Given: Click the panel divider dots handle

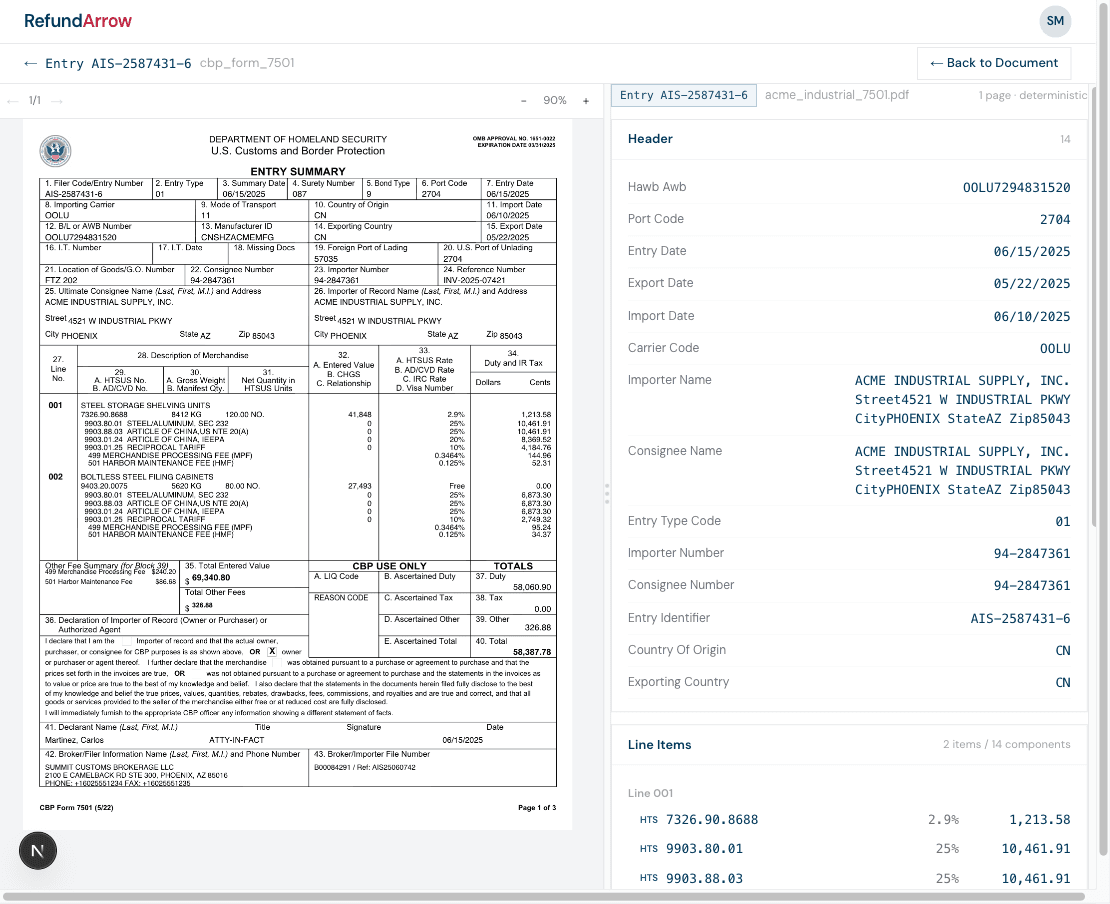Looking at the screenshot, I should point(607,494).
